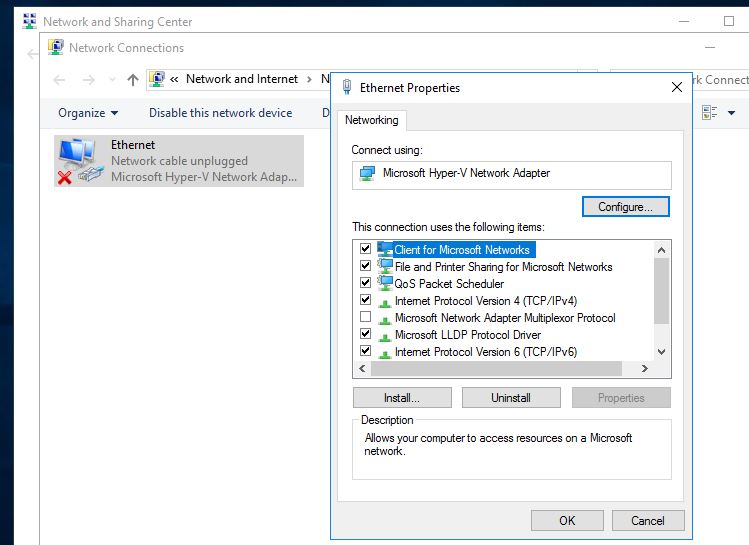749x545 pixels.
Task: Click the items list vertical scrollbar thumb
Action: click(662, 291)
